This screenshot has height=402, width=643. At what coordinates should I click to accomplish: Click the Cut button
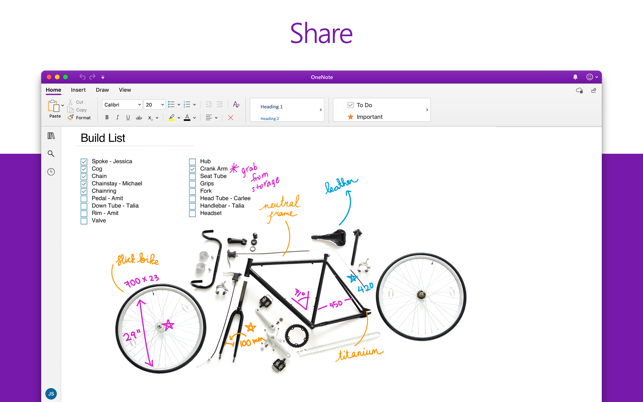coord(76,102)
